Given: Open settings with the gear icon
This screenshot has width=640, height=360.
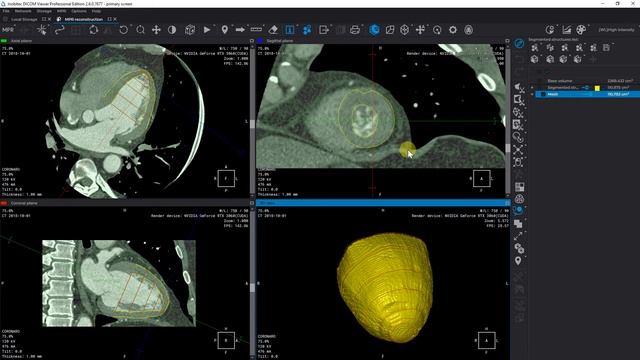Looking at the screenshot, I should [x=453, y=30].
